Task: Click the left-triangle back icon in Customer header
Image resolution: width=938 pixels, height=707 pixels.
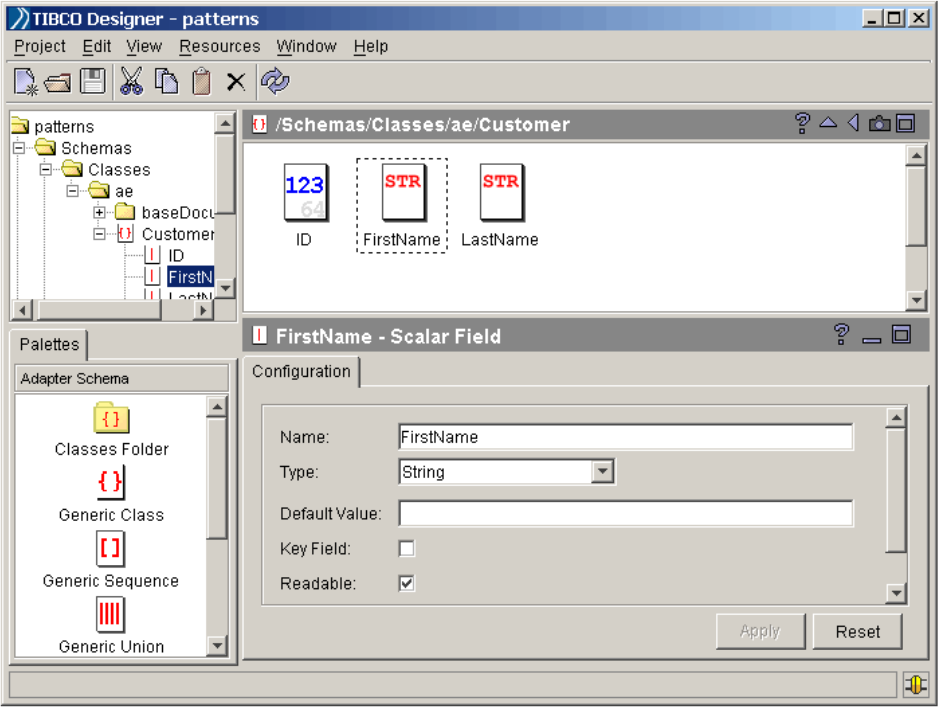Action: [x=854, y=123]
